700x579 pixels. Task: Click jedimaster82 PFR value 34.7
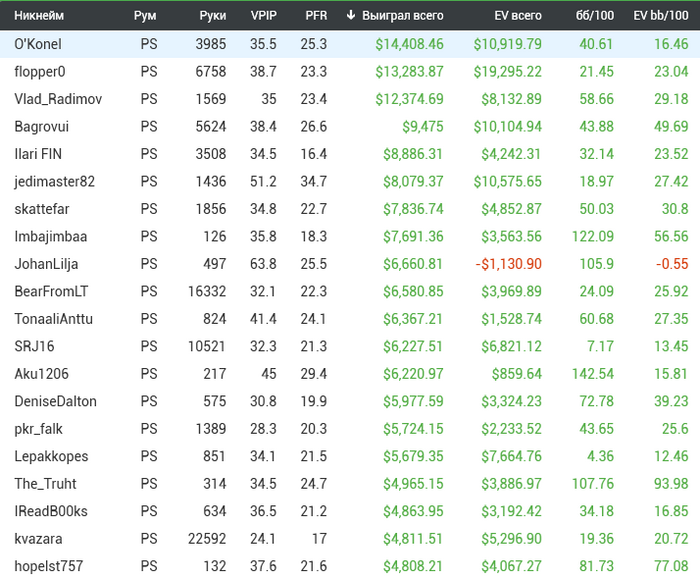pos(313,182)
